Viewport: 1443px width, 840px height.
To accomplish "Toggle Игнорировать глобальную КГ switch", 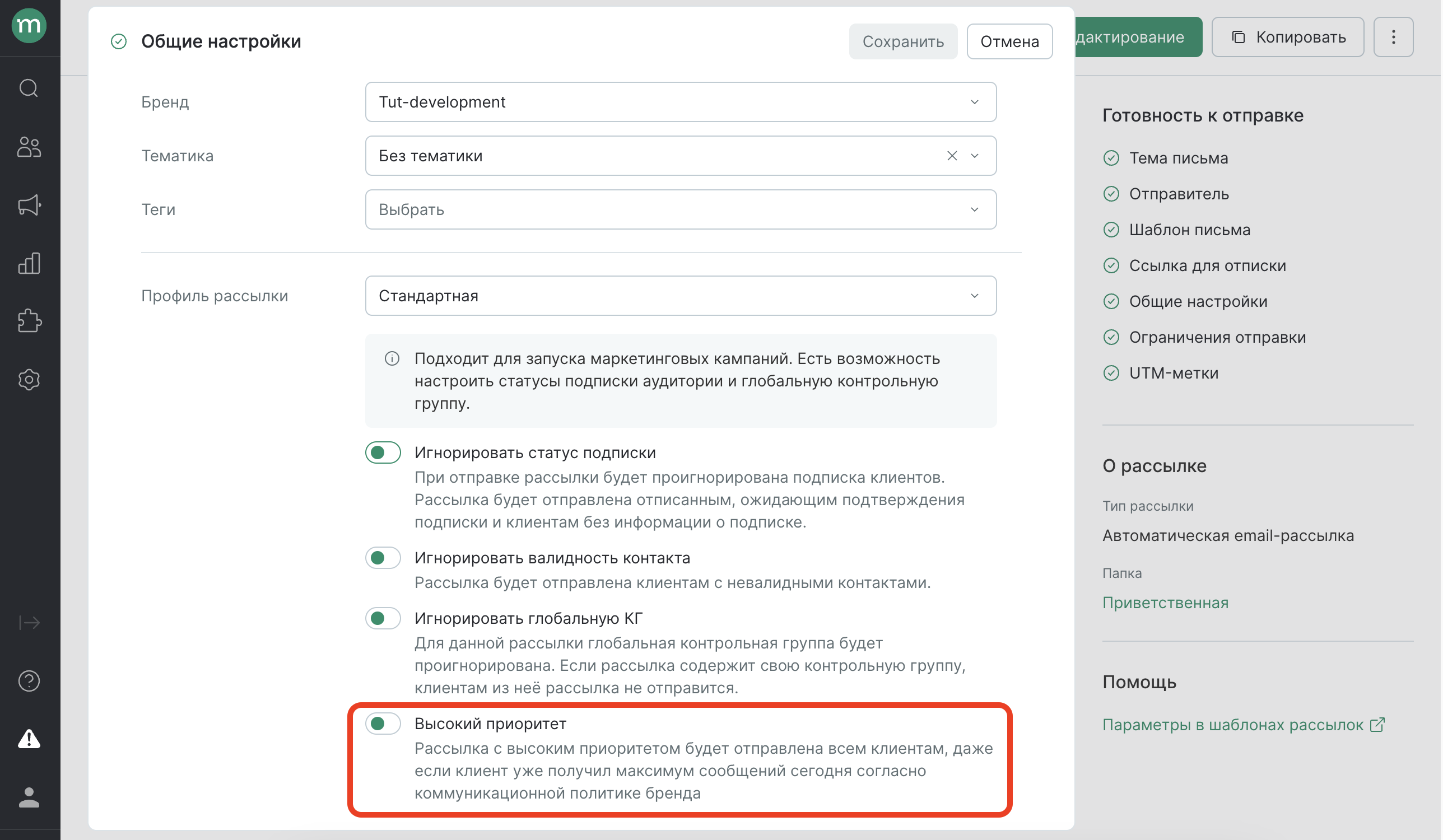I will click(383, 619).
